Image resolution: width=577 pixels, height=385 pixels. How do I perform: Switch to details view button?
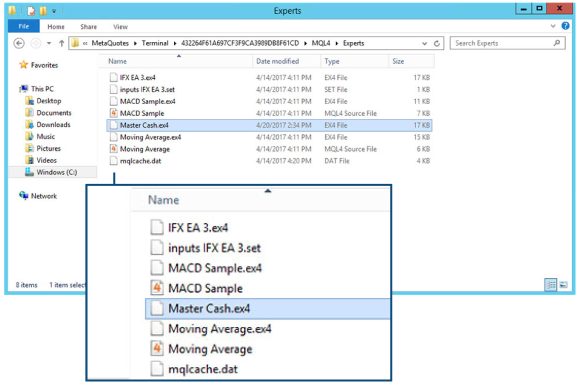[x=551, y=285]
